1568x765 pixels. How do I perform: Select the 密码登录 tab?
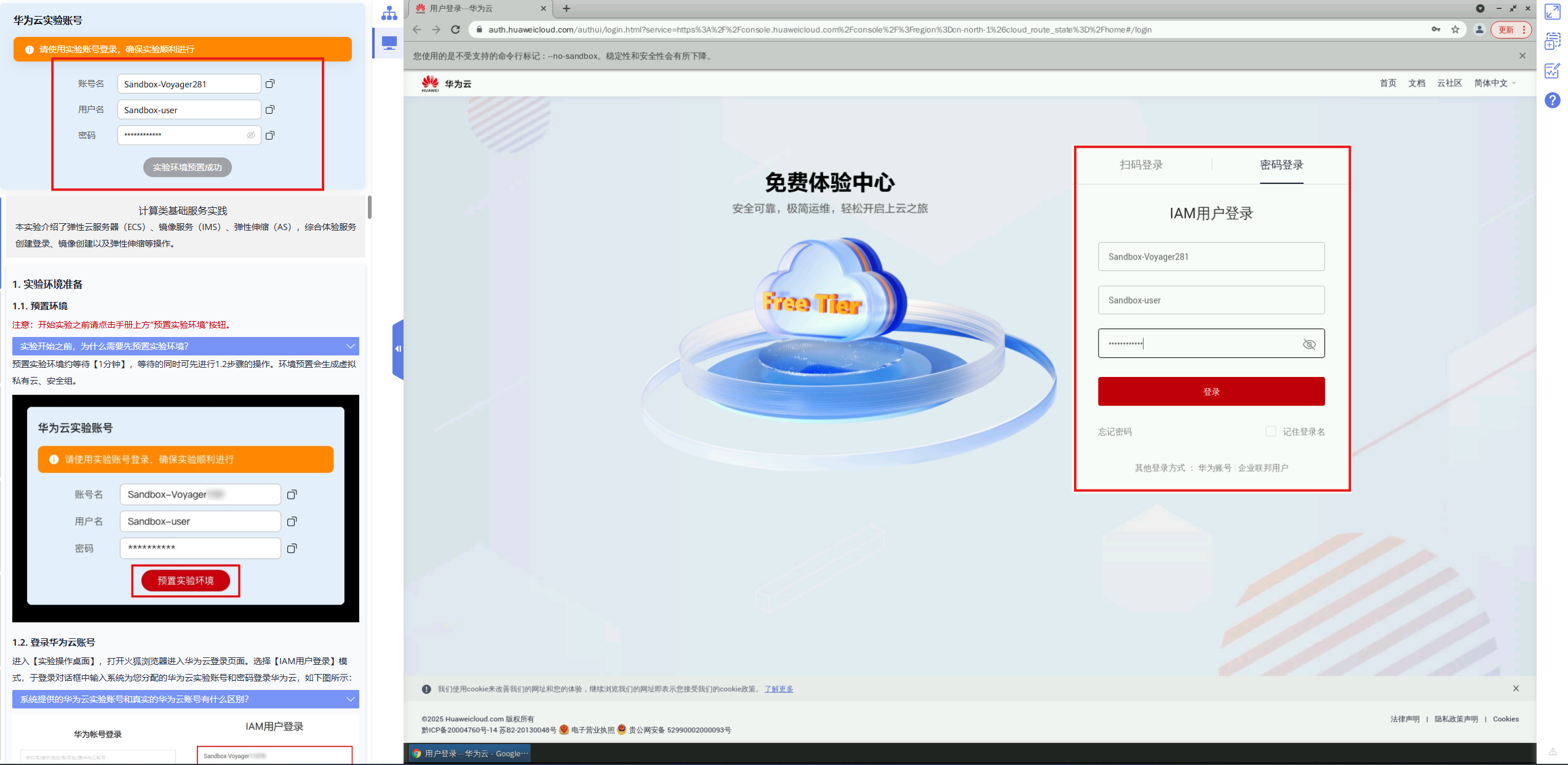[x=1281, y=165]
